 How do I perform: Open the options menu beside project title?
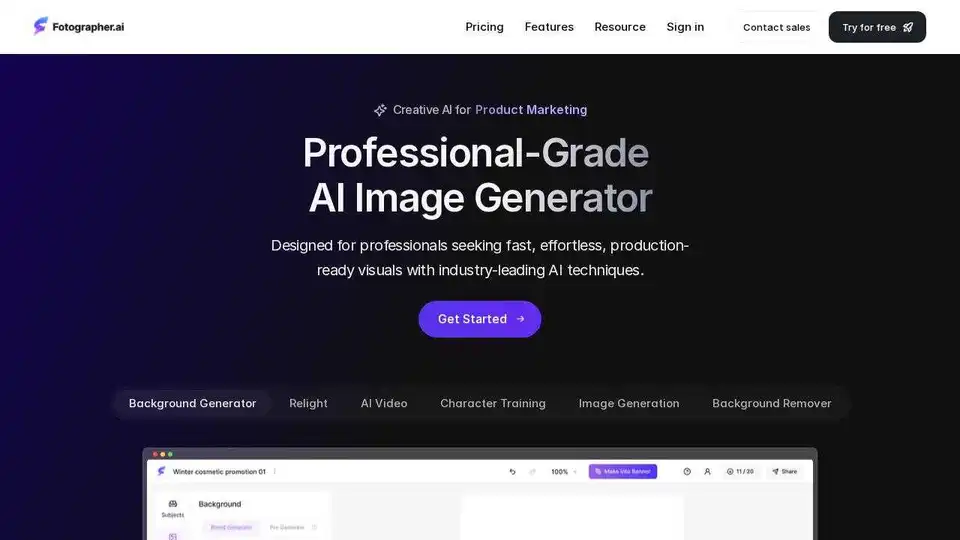(274, 471)
